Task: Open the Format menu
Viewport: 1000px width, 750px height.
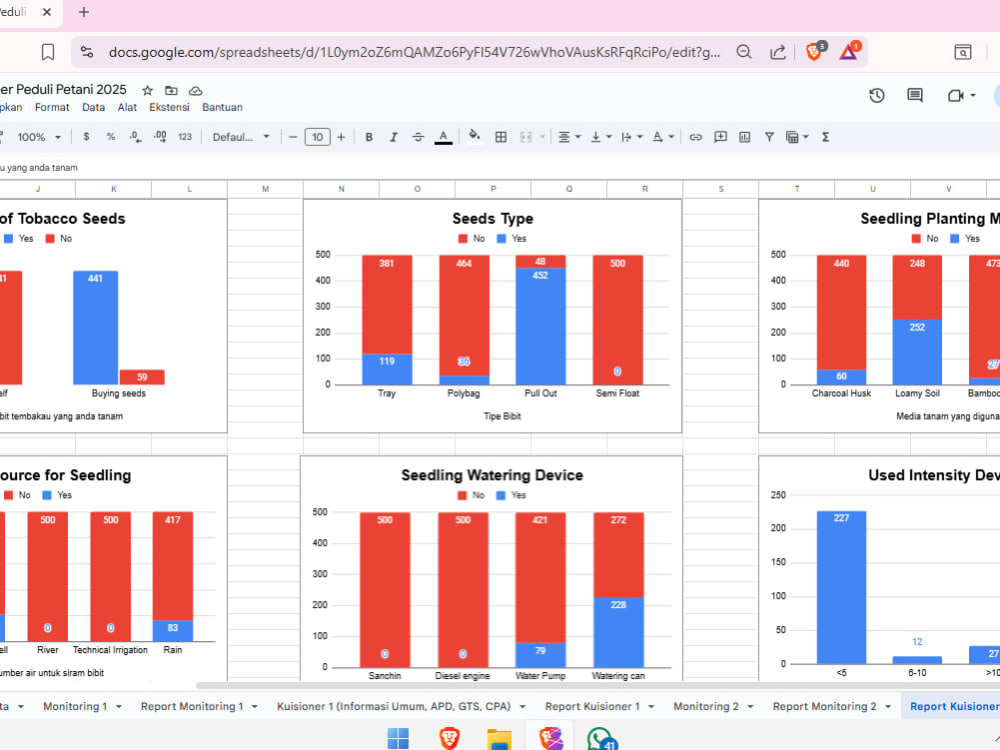Action: pos(52,107)
